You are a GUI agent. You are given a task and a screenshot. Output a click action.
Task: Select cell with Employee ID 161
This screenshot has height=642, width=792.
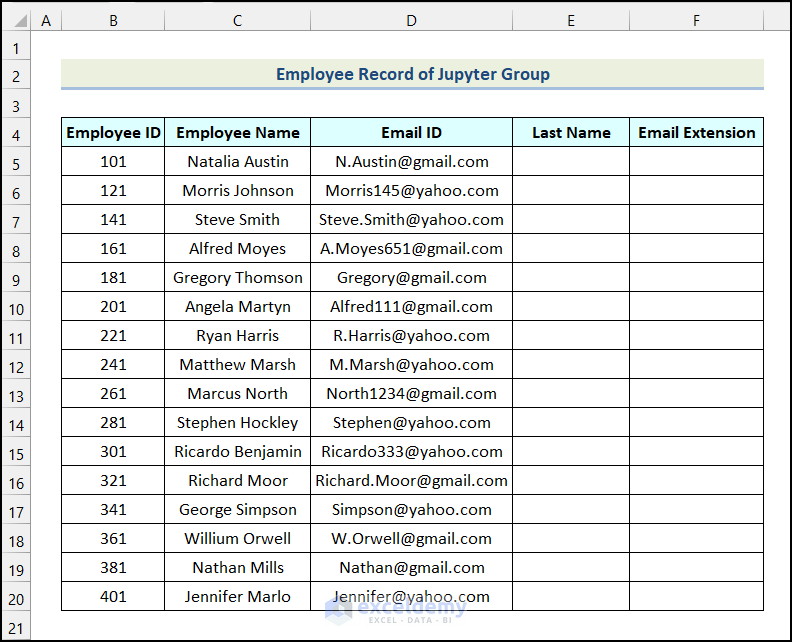(x=113, y=249)
